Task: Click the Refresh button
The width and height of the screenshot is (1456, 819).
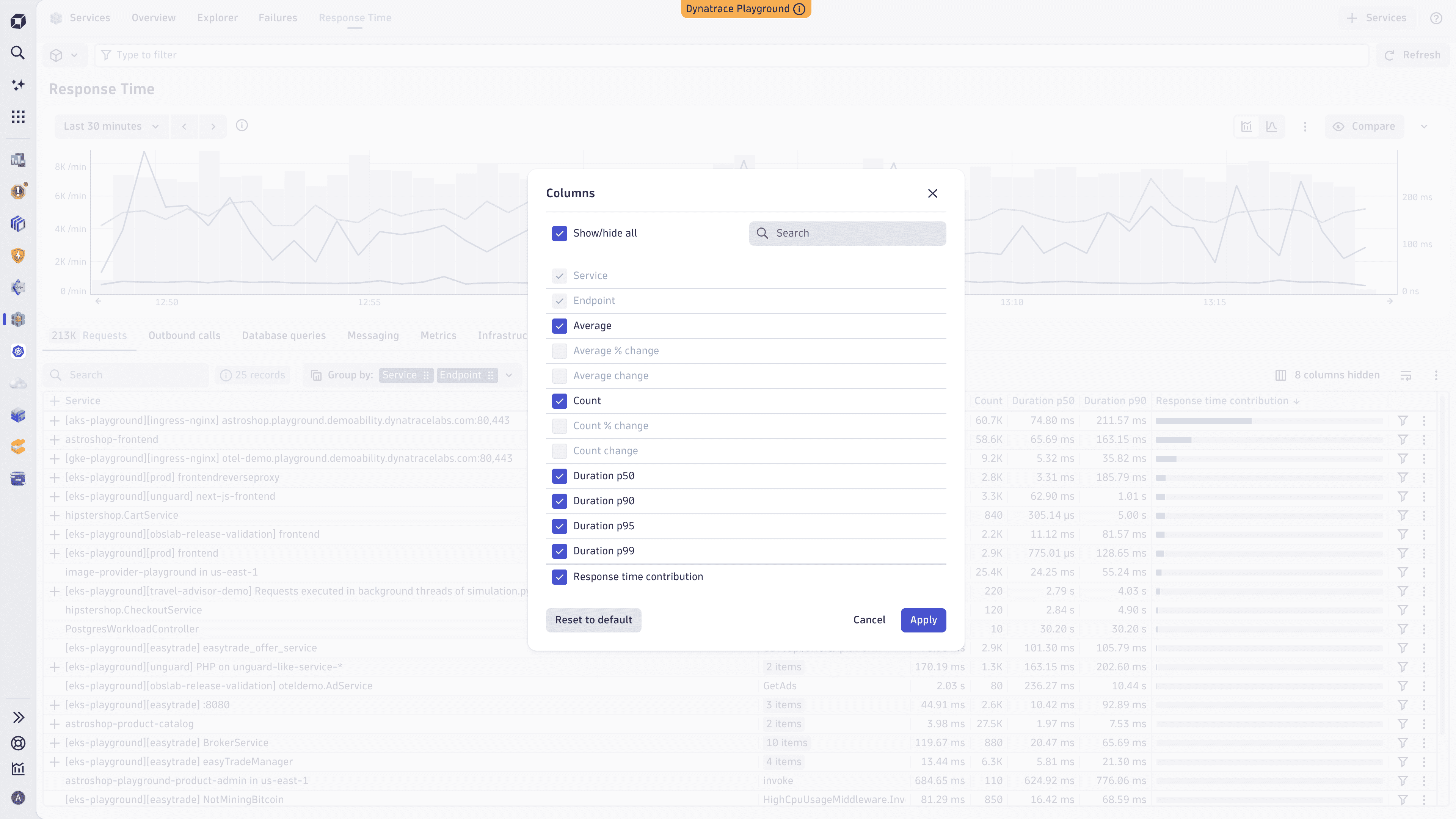Action: 1412,55
